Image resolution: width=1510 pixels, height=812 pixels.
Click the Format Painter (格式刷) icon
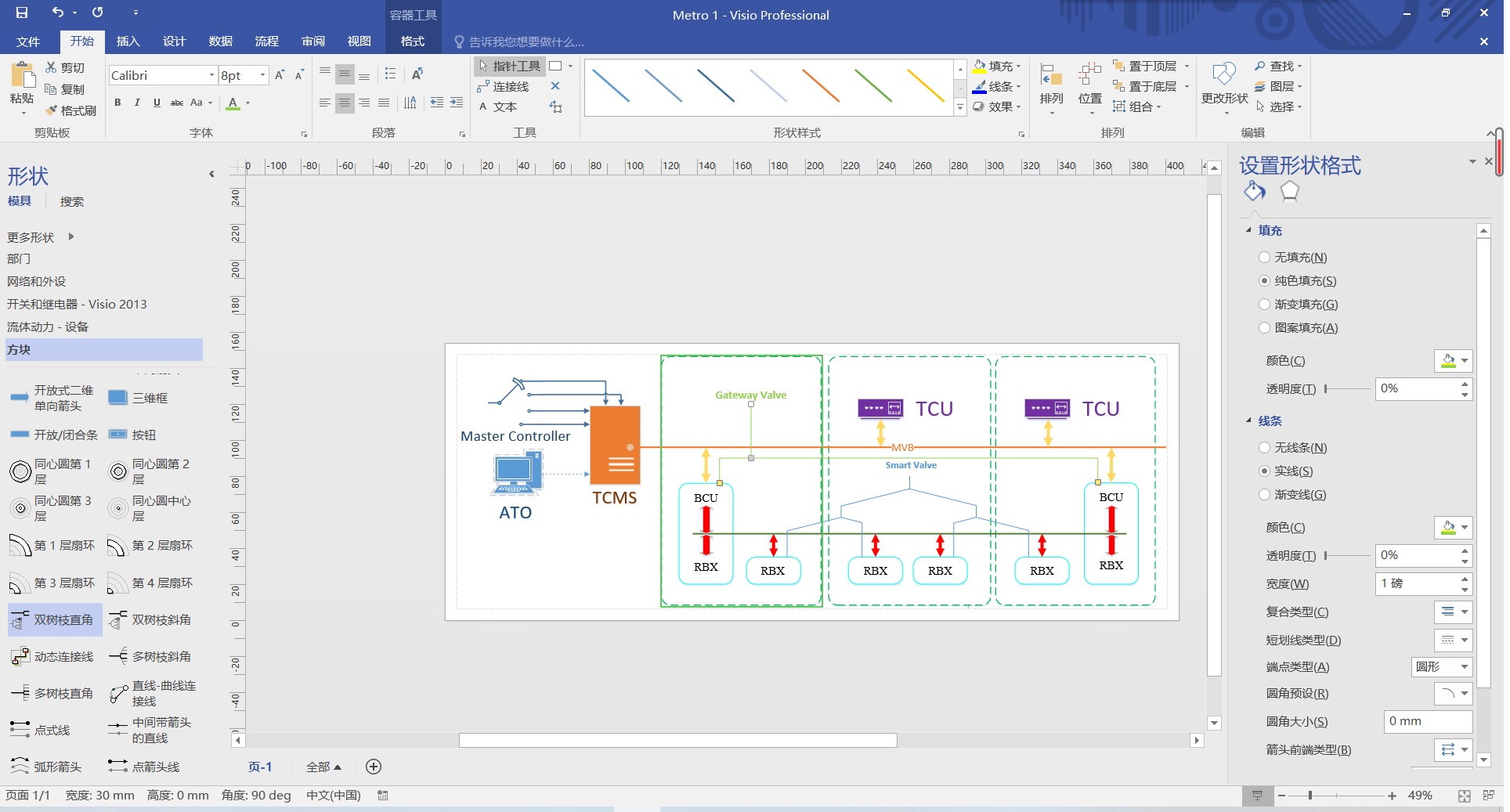[52, 110]
